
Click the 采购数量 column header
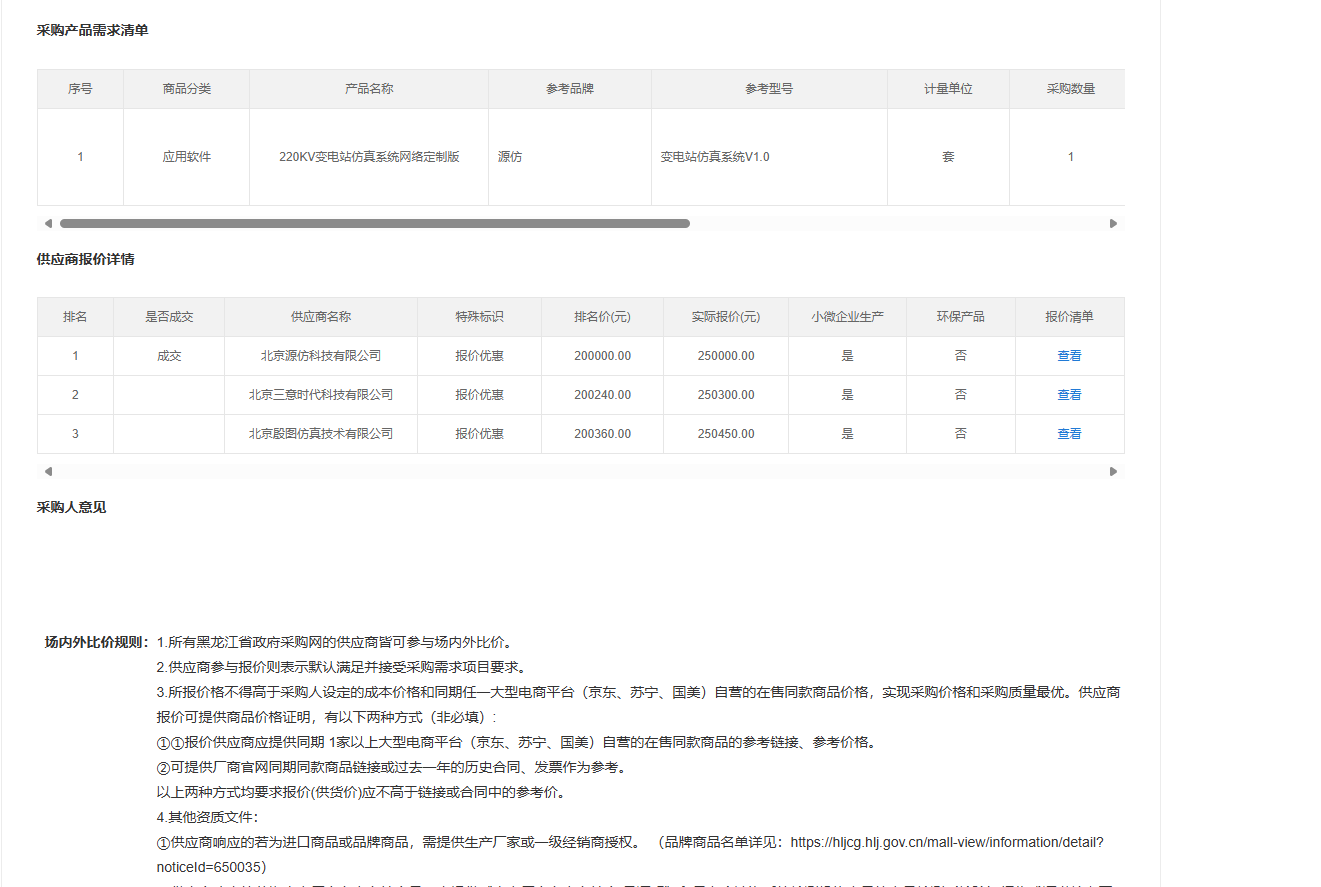point(1070,89)
